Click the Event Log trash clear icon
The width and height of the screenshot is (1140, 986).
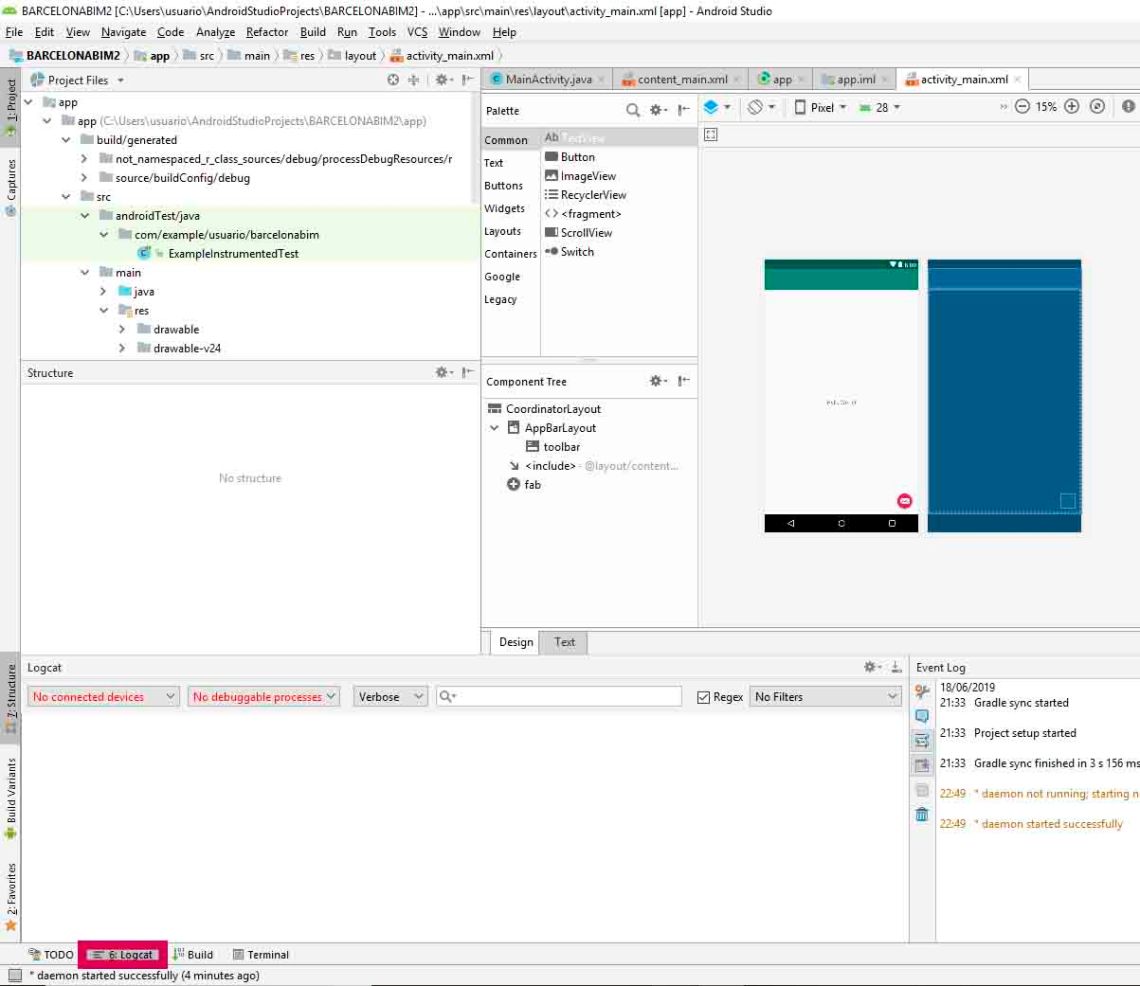922,815
